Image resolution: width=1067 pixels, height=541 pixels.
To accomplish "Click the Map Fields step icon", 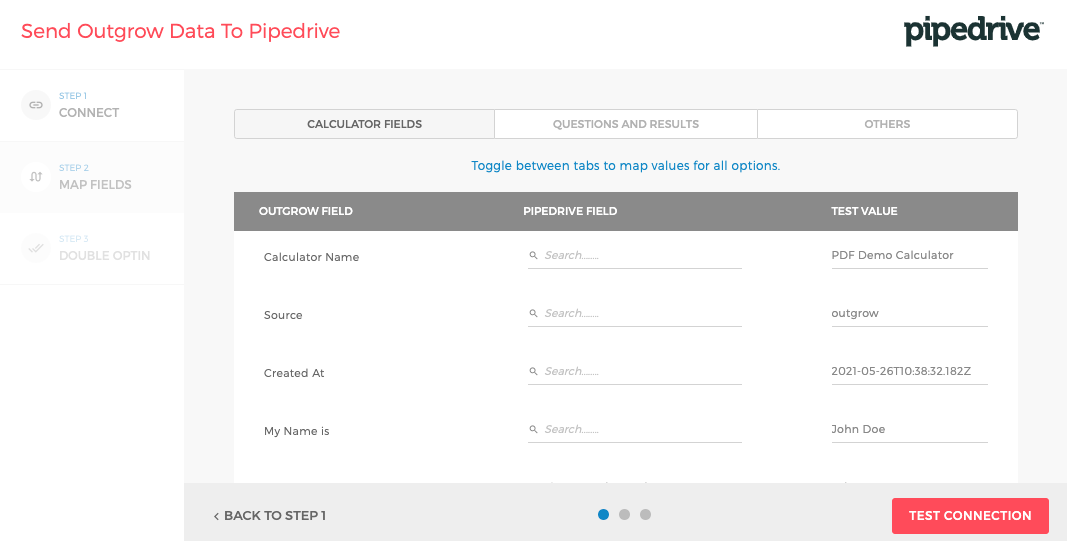I will [36, 177].
